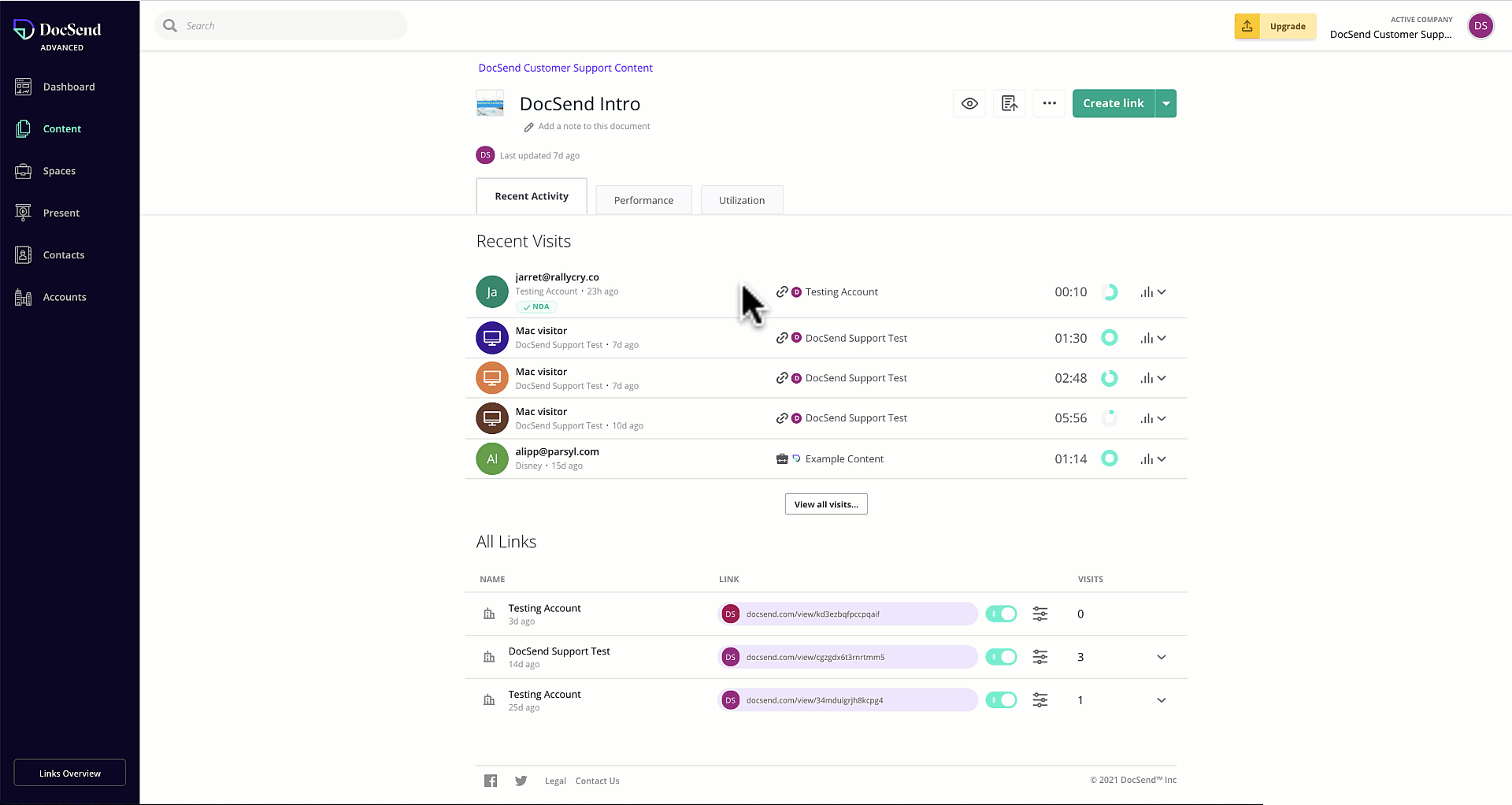Click the Example Content space name
Image resolution: width=1512 pixels, height=805 pixels.
[x=844, y=459]
